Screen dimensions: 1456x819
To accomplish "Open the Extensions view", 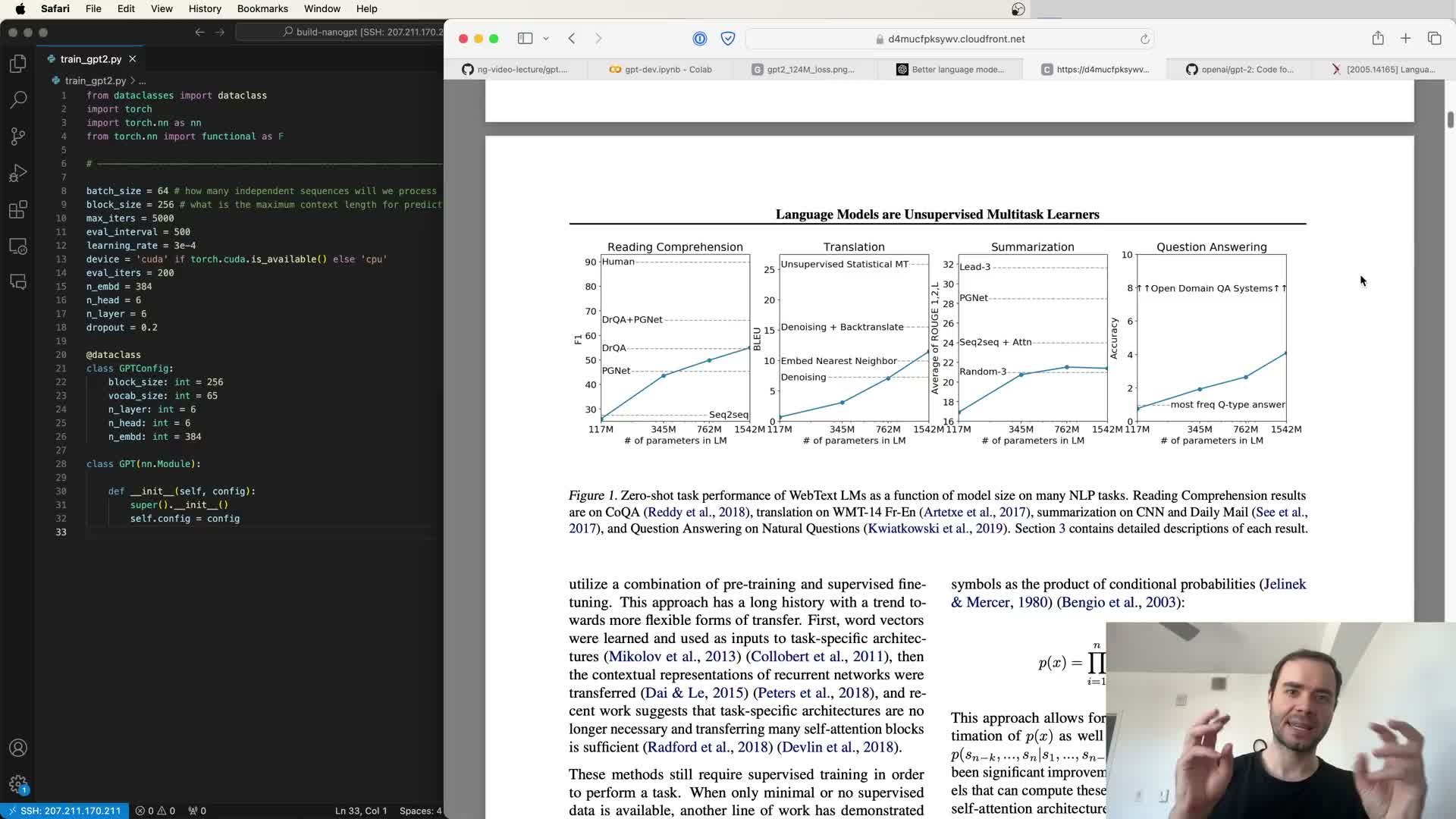I will tap(18, 210).
